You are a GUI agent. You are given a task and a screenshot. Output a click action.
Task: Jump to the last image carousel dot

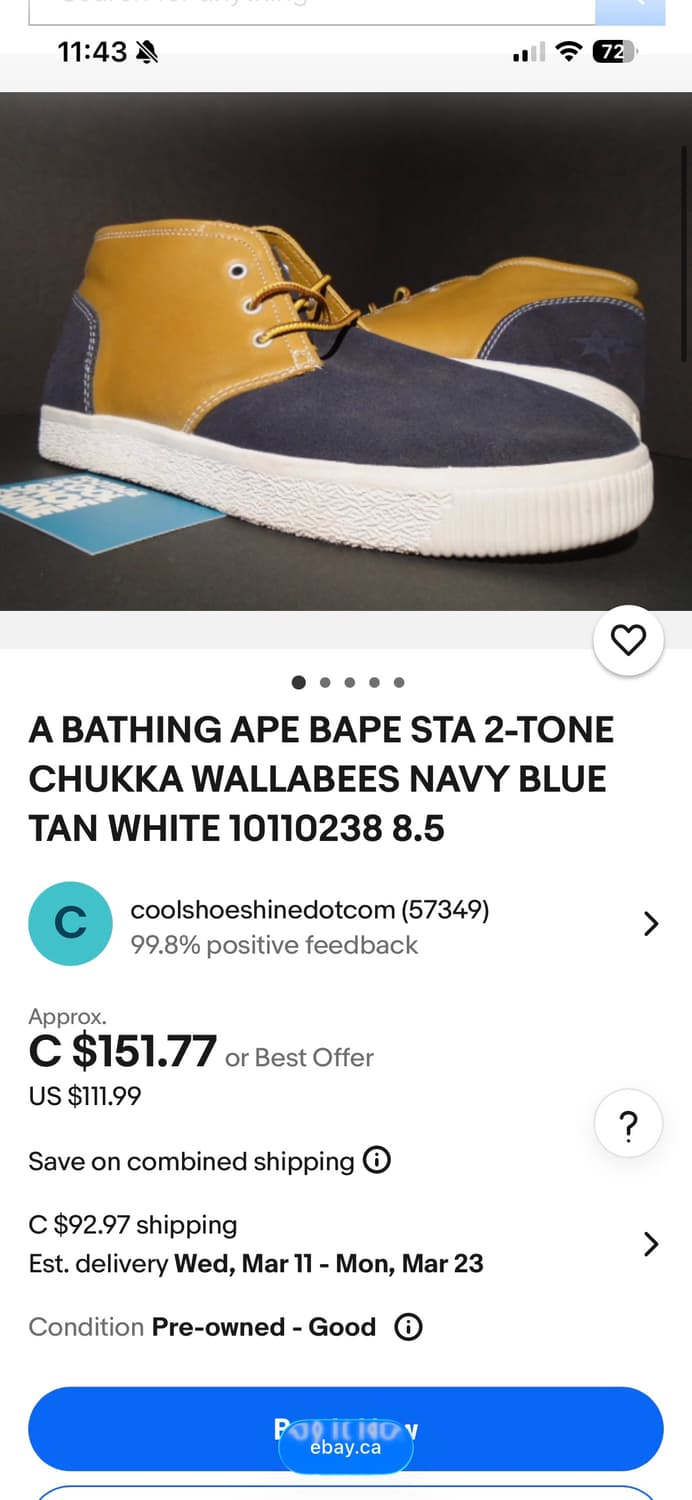coord(399,682)
